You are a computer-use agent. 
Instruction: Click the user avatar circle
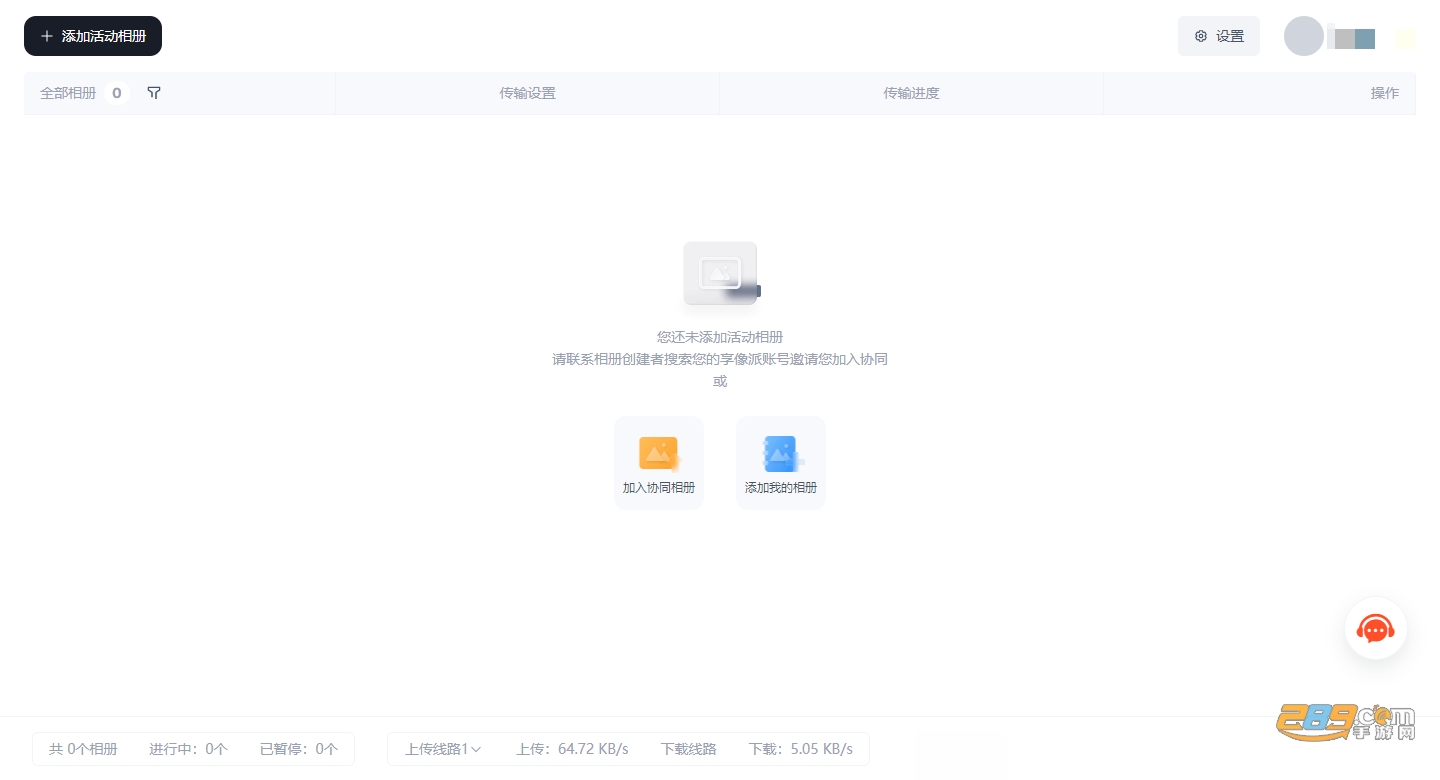(1304, 36)
